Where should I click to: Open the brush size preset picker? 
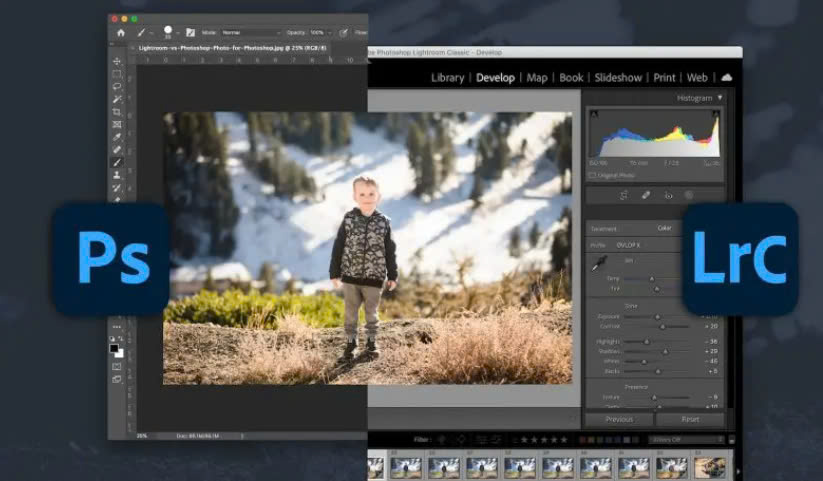[x=170, y=33]
